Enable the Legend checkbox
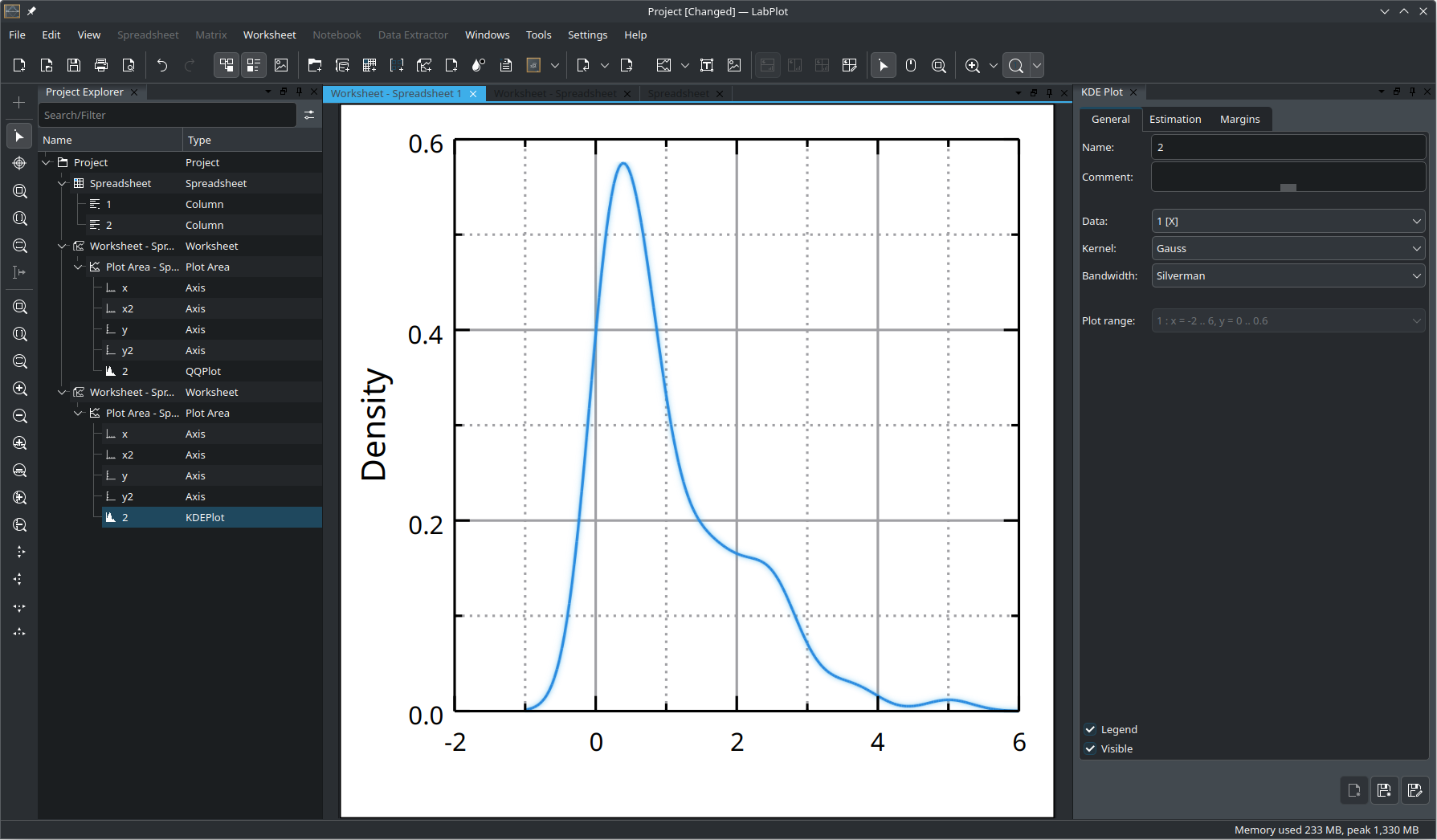1437x840 pixels. tap(1090, 729)
